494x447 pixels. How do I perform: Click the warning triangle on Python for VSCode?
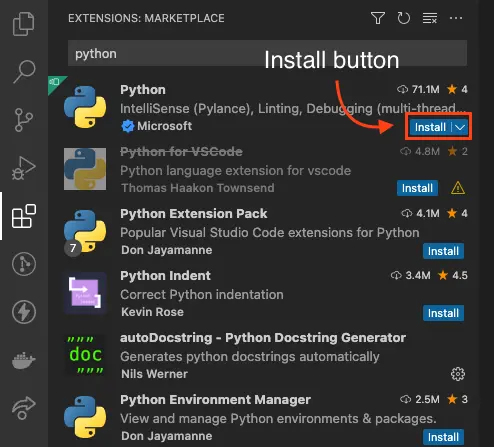click(x=458, y=188)
